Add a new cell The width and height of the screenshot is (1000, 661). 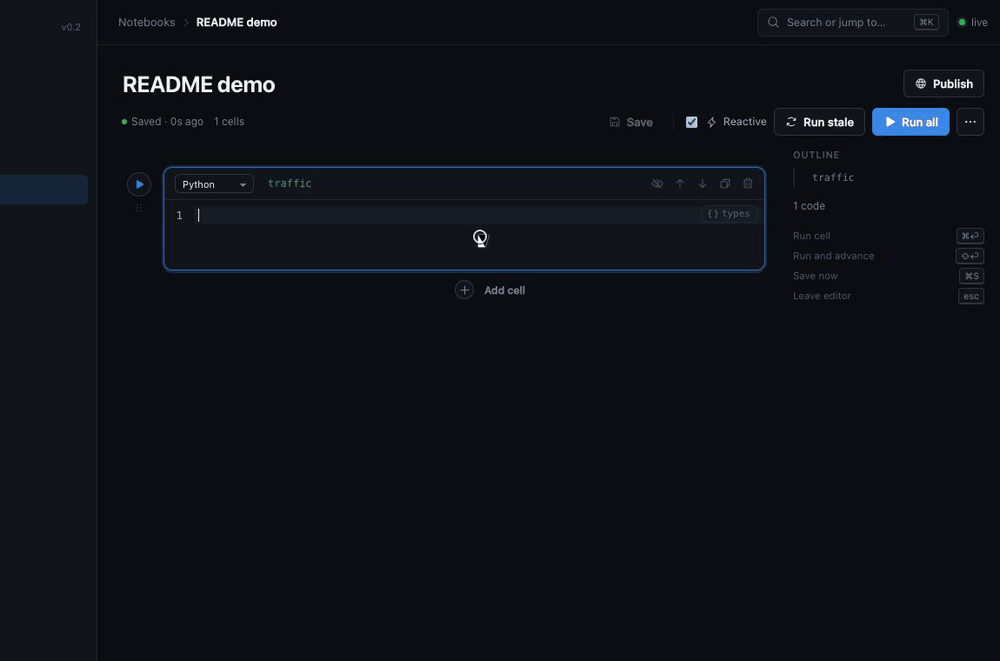pos(490,290)
